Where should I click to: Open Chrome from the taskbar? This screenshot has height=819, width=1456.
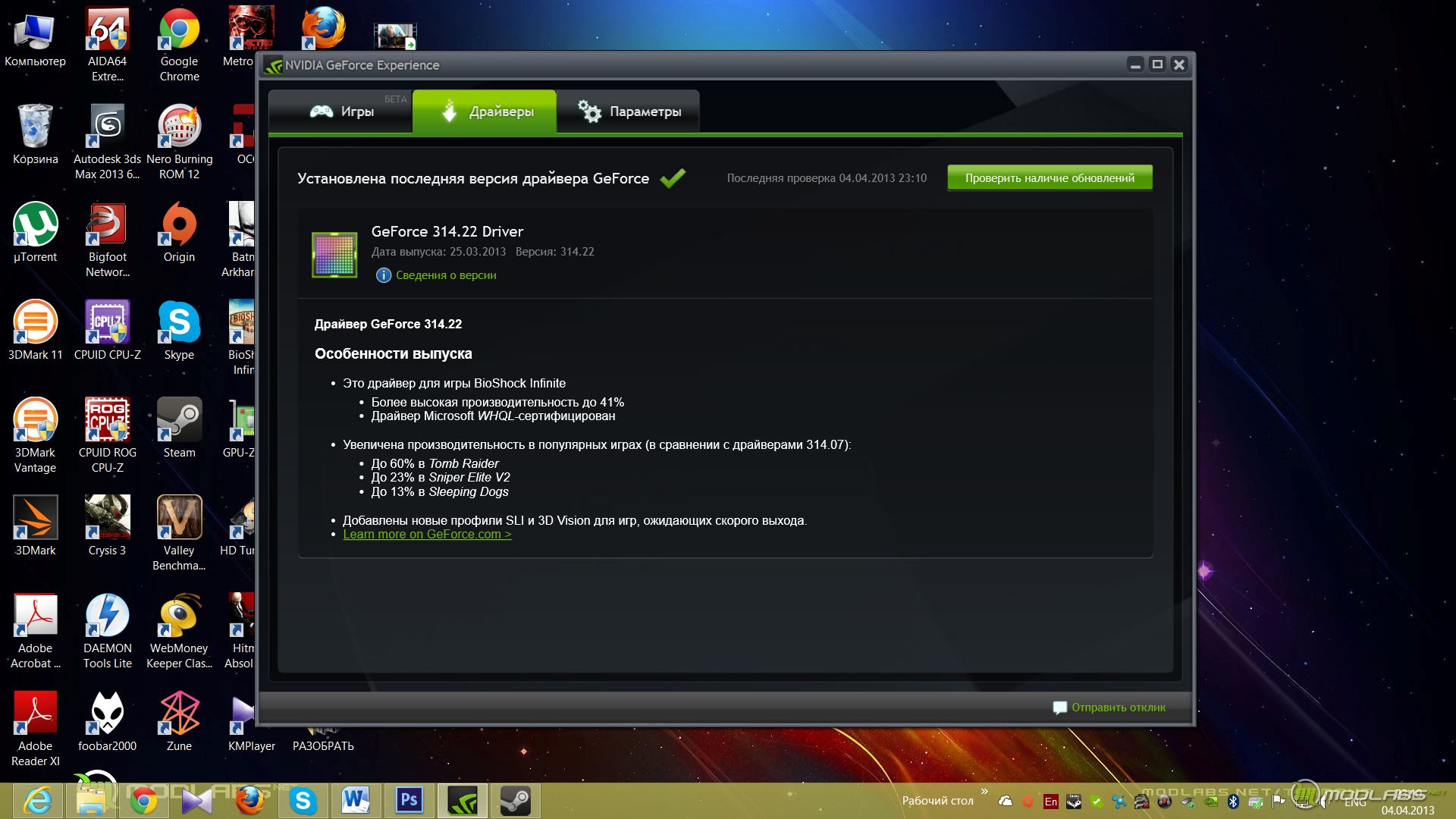(144, 801)
